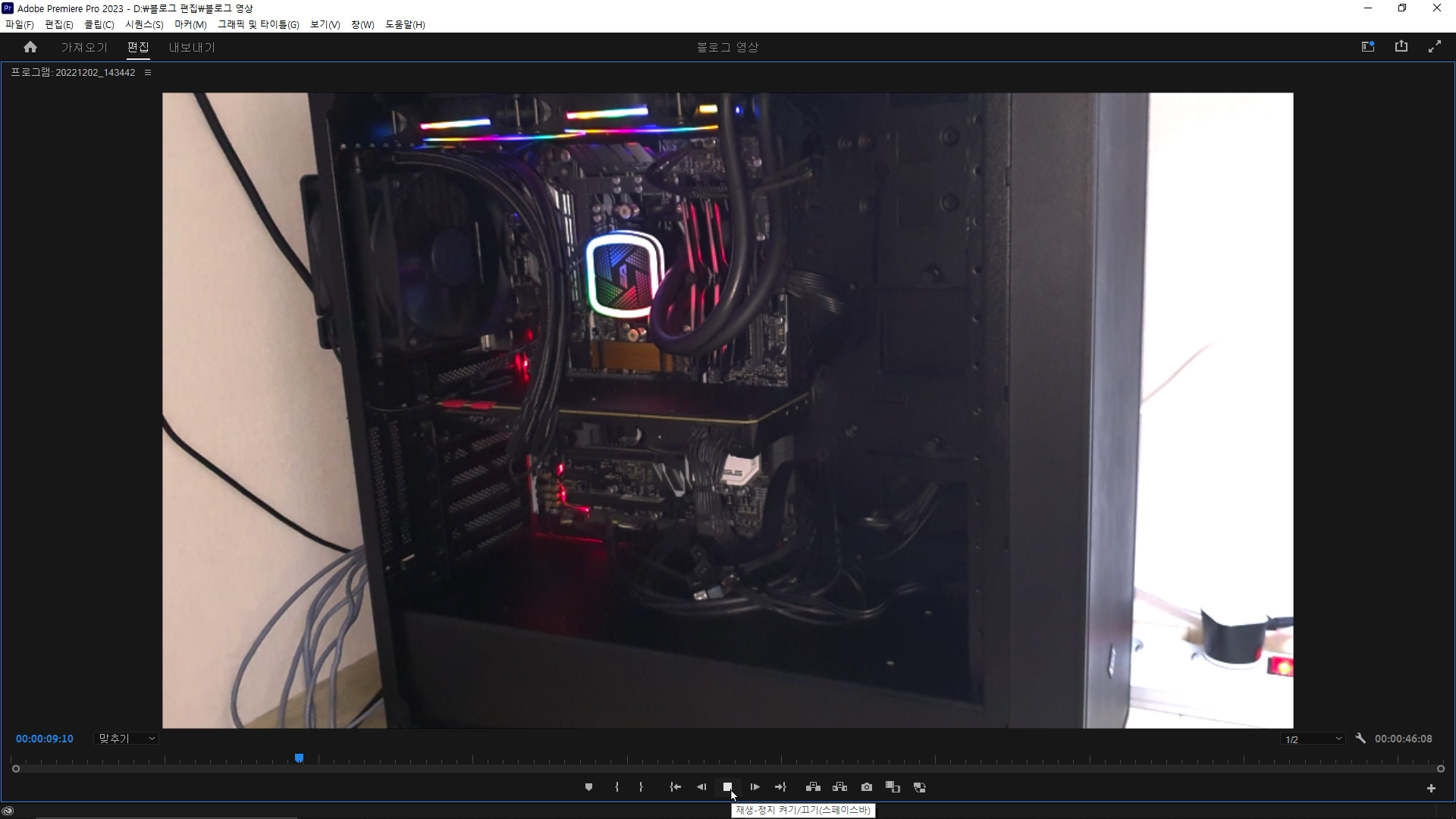Stop playback with the stop button
1456x819 pixels.
coord(727,787)
